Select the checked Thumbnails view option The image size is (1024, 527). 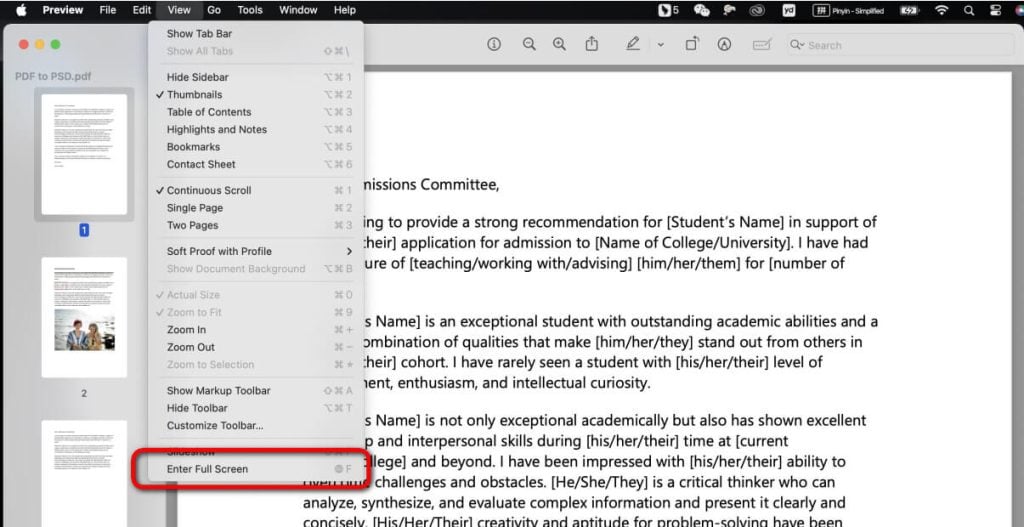tap(194, 95)
